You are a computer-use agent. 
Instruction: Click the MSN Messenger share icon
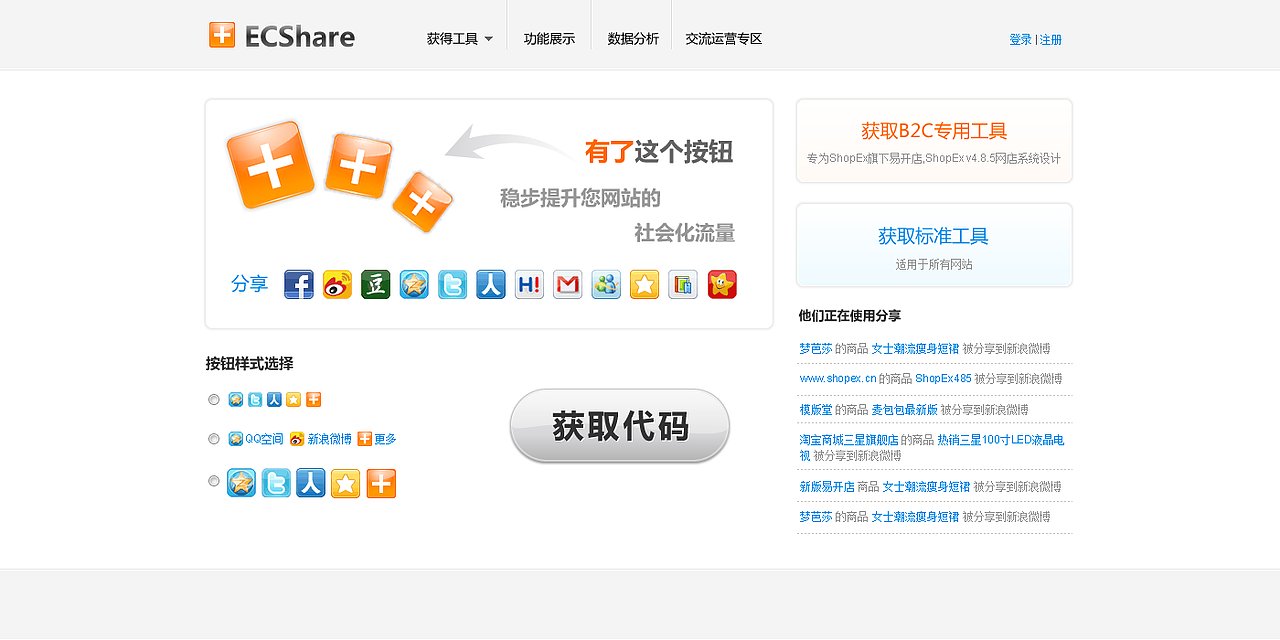pyautogui.click(x=606, y=285)
